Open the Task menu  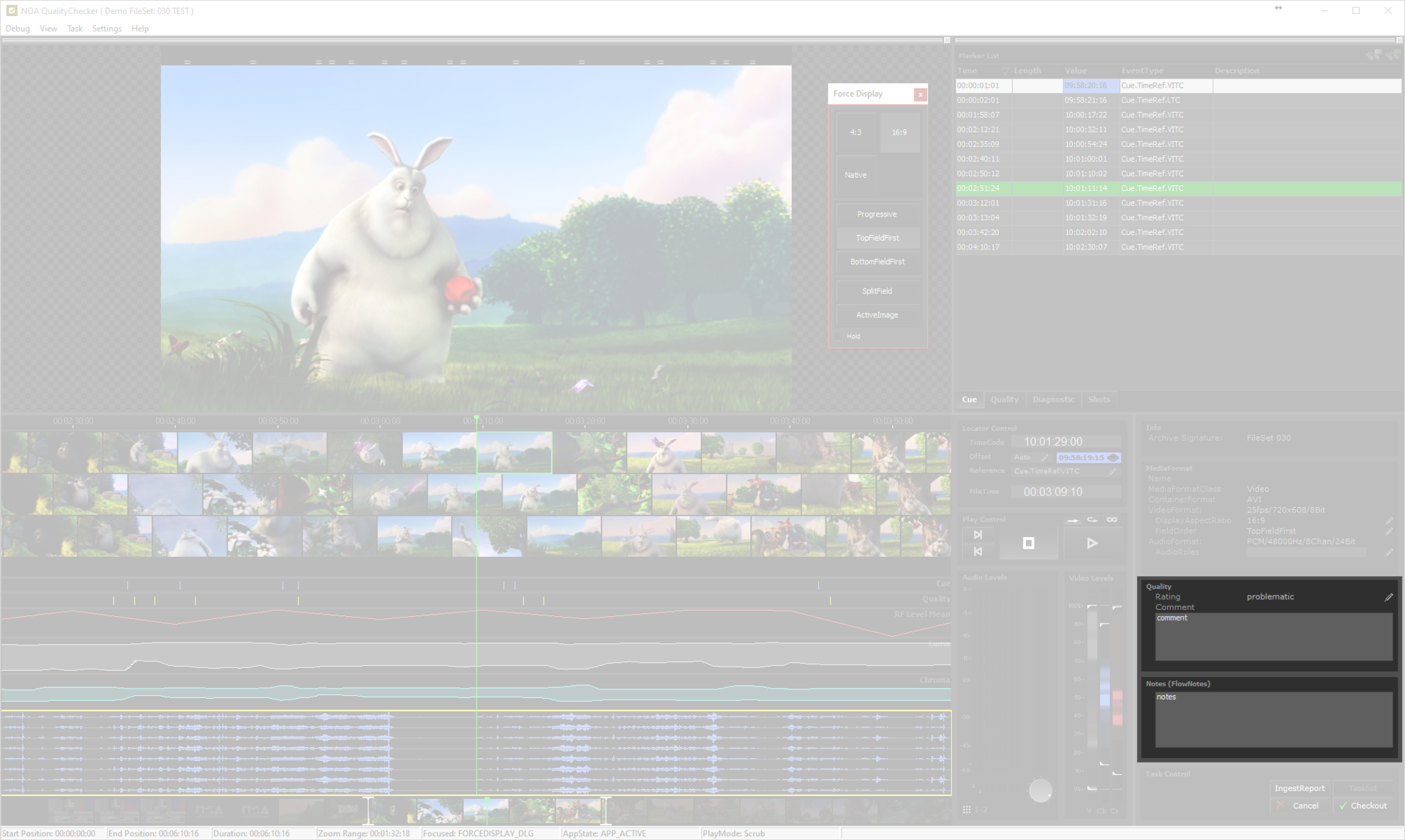(x=75, y=29)
